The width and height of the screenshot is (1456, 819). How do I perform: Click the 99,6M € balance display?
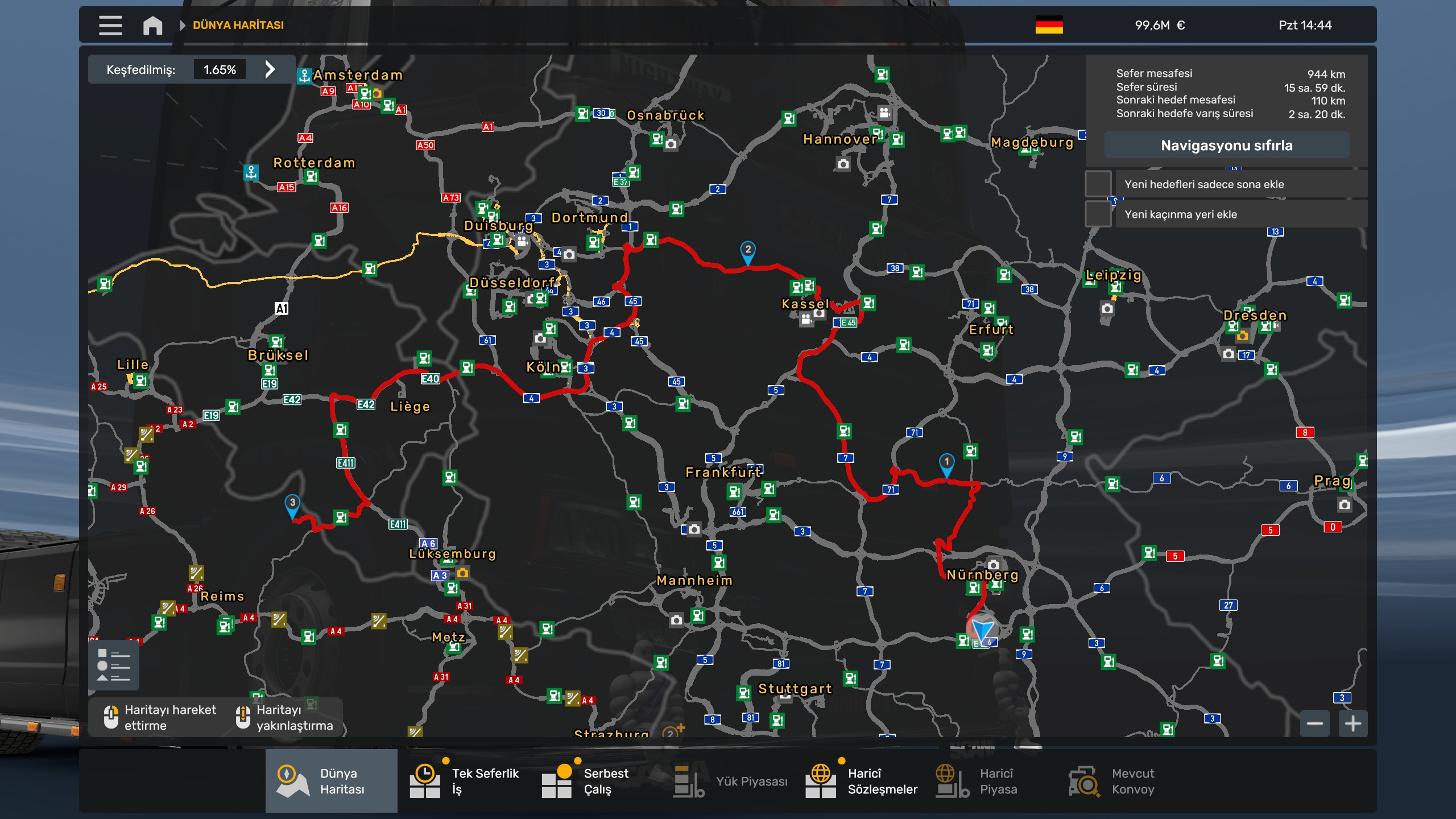(x=1160, y=25)
